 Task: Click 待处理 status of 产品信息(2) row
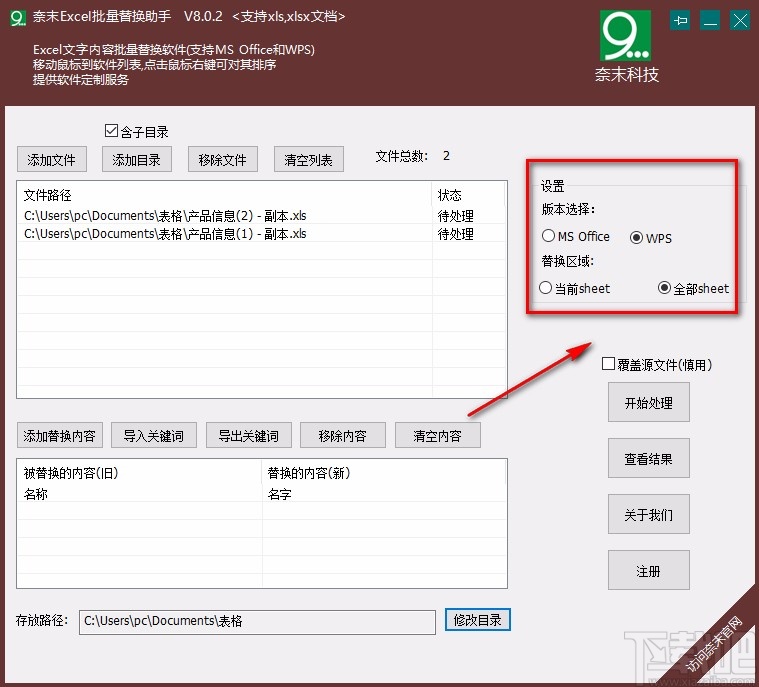pos(455,215)
